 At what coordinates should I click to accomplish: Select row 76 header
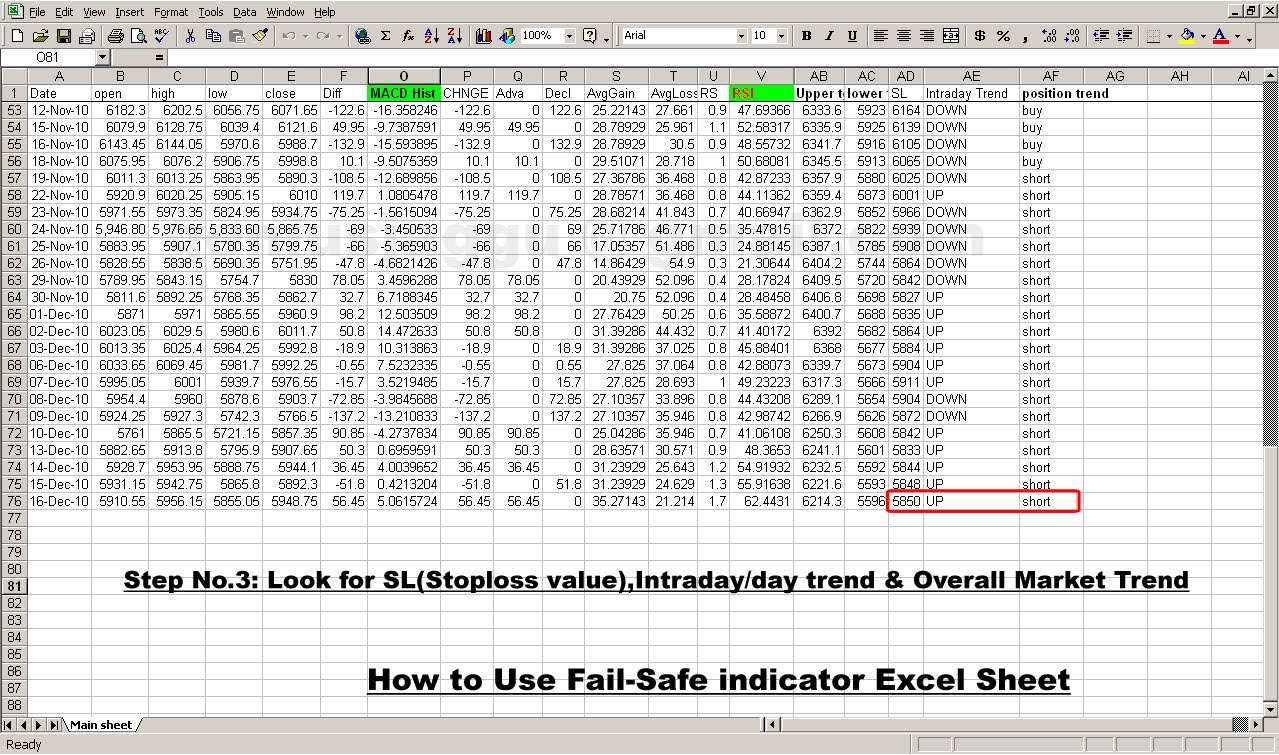click(x=13, y=501)
